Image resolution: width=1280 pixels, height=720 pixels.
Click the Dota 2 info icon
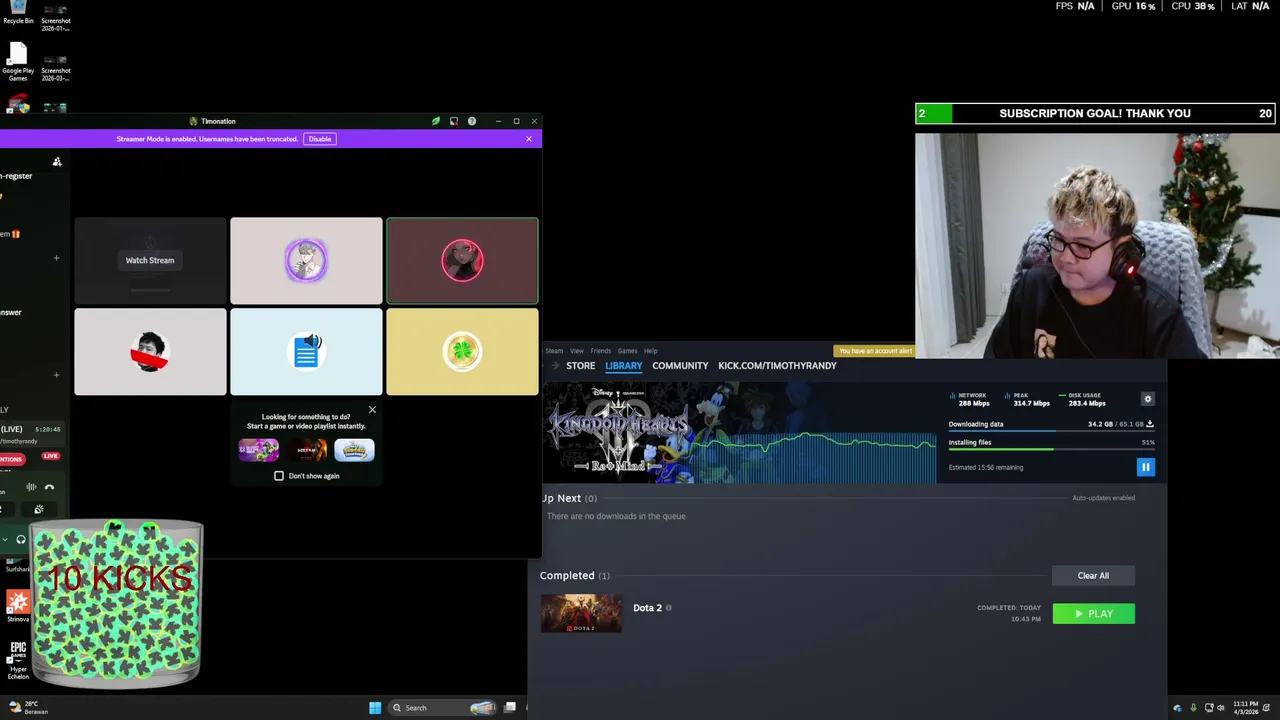click(669, 608)
